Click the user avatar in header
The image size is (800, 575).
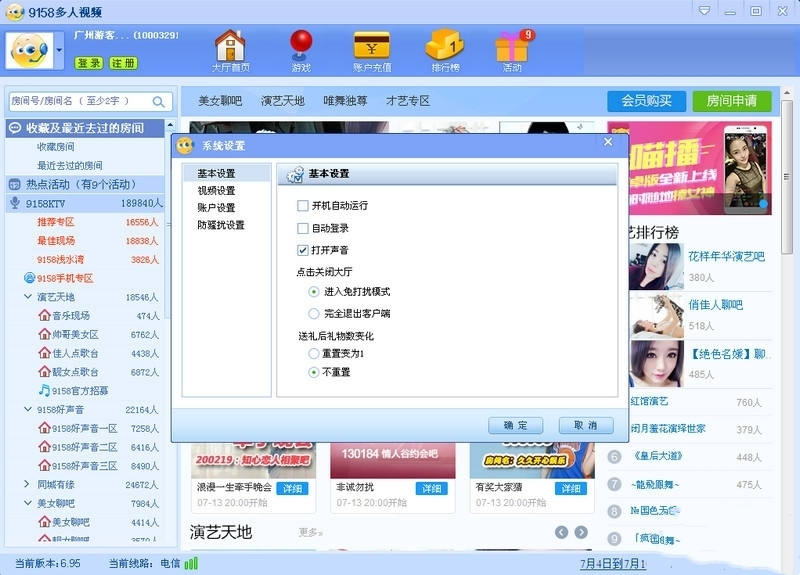point(30,50)
